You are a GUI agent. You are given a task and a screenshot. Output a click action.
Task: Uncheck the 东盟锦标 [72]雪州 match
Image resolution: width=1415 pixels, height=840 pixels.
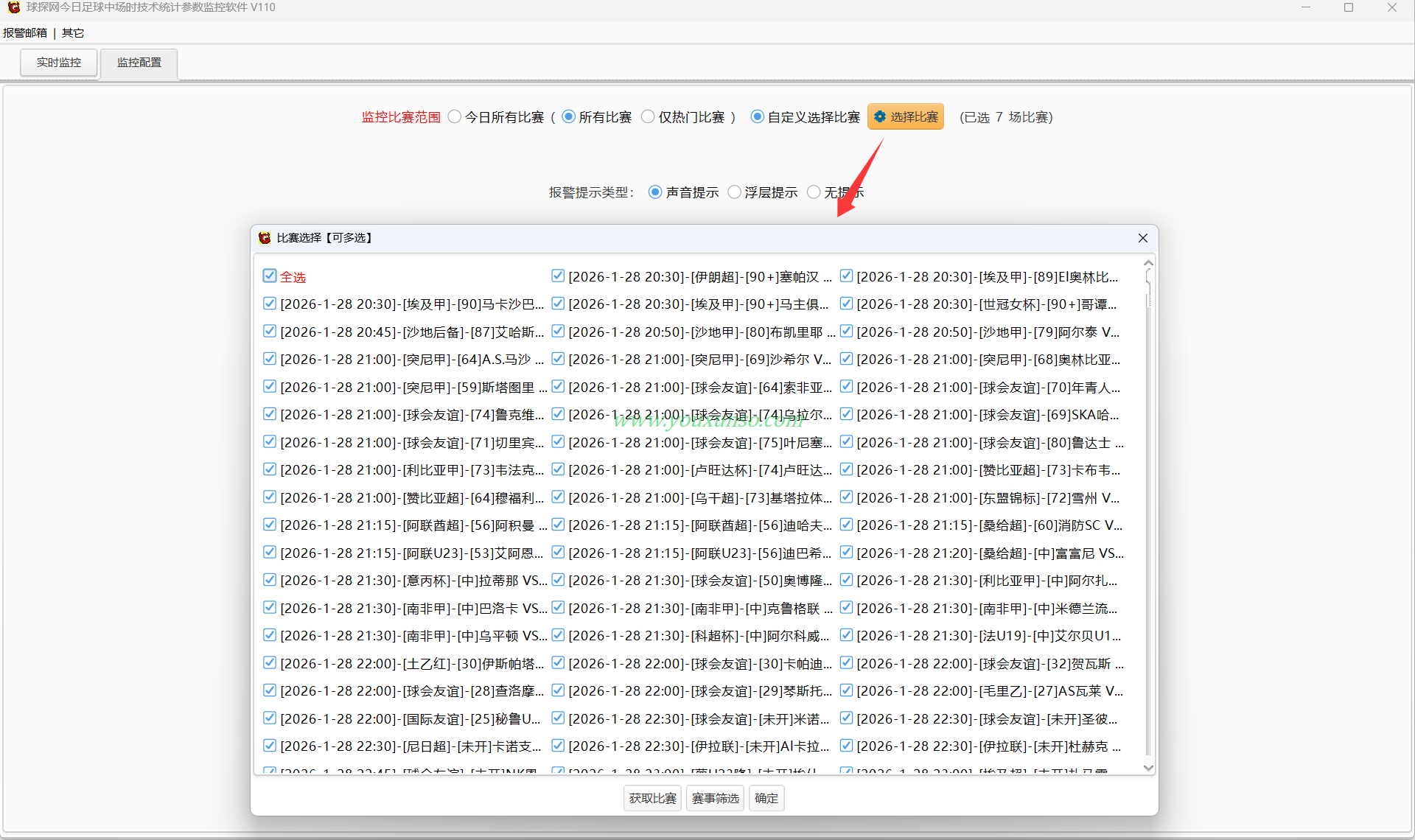point(846,497)
